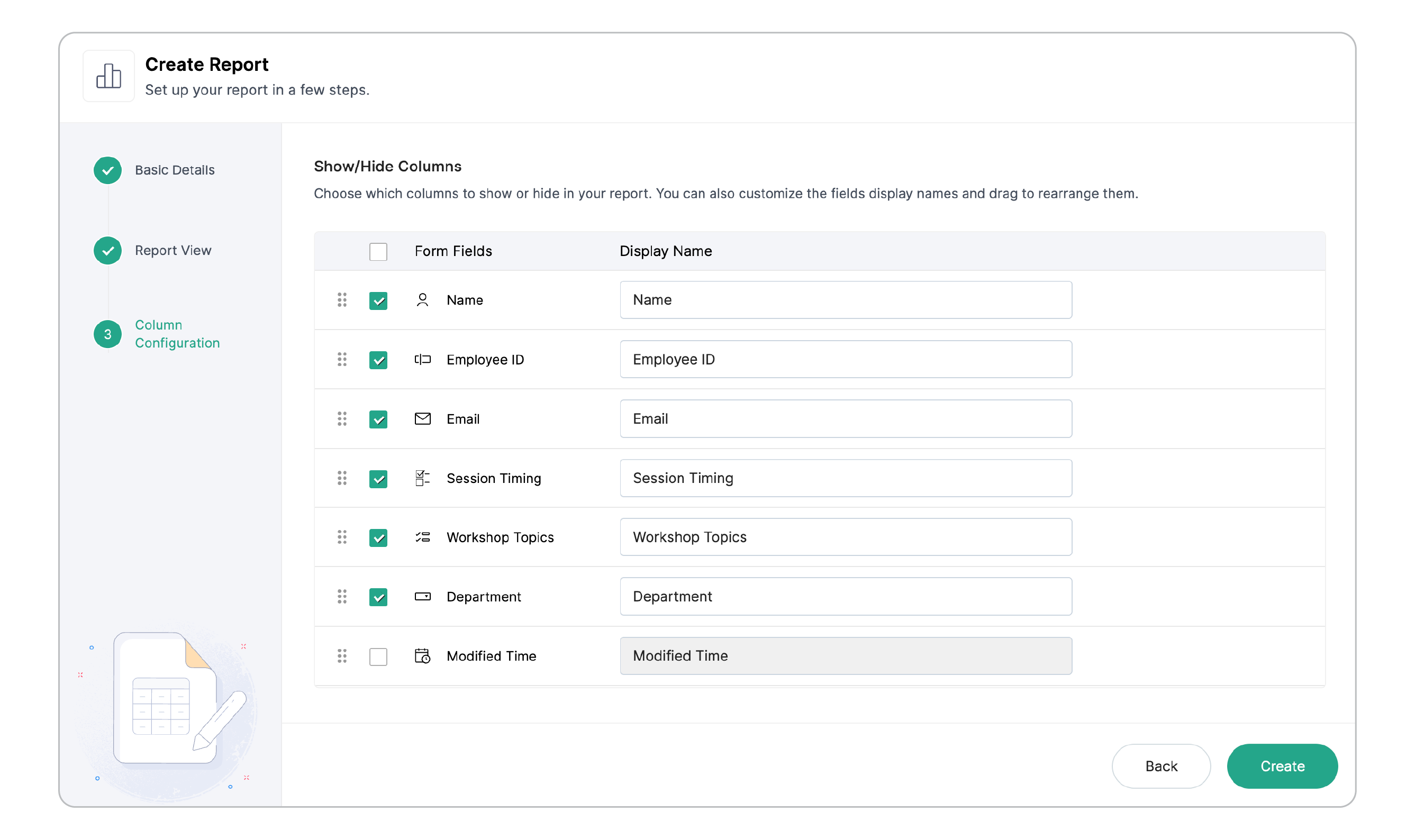Uncheck the Email column checkbox
Viewport: 1415px width, 840px height.
[378, 419]
